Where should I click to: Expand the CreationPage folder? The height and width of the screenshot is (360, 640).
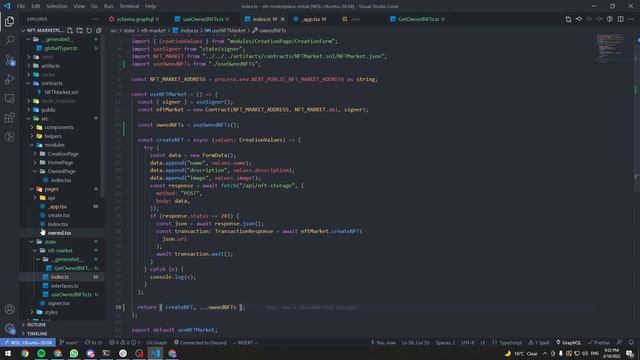coord(63,154)
